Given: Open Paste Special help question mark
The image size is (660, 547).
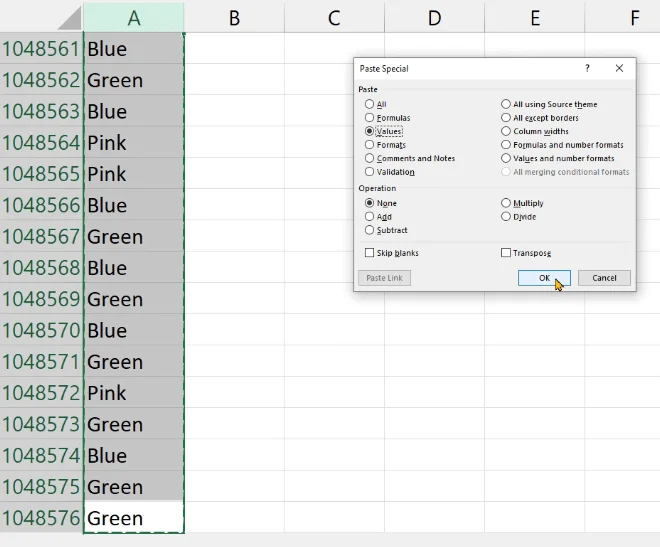Looking at the screenshot, I should [x=587, y=68].
